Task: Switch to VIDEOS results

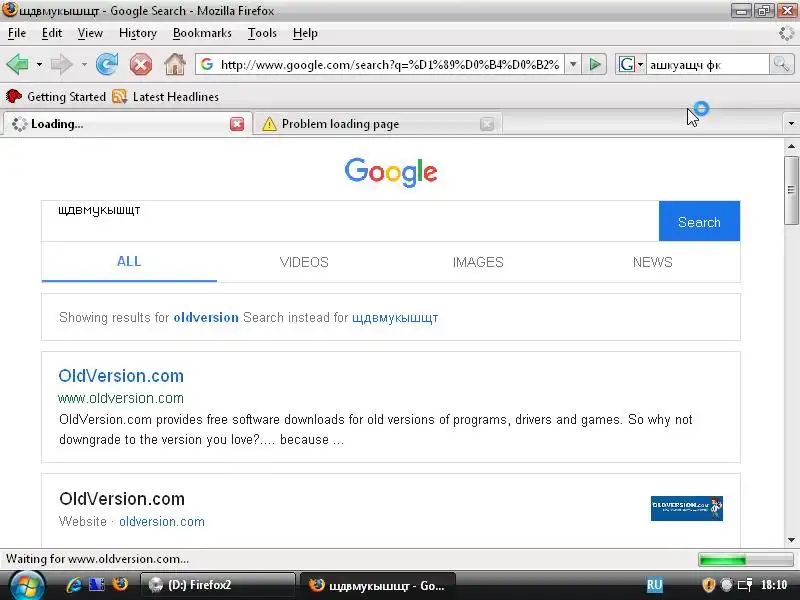Action: point(304,262)
